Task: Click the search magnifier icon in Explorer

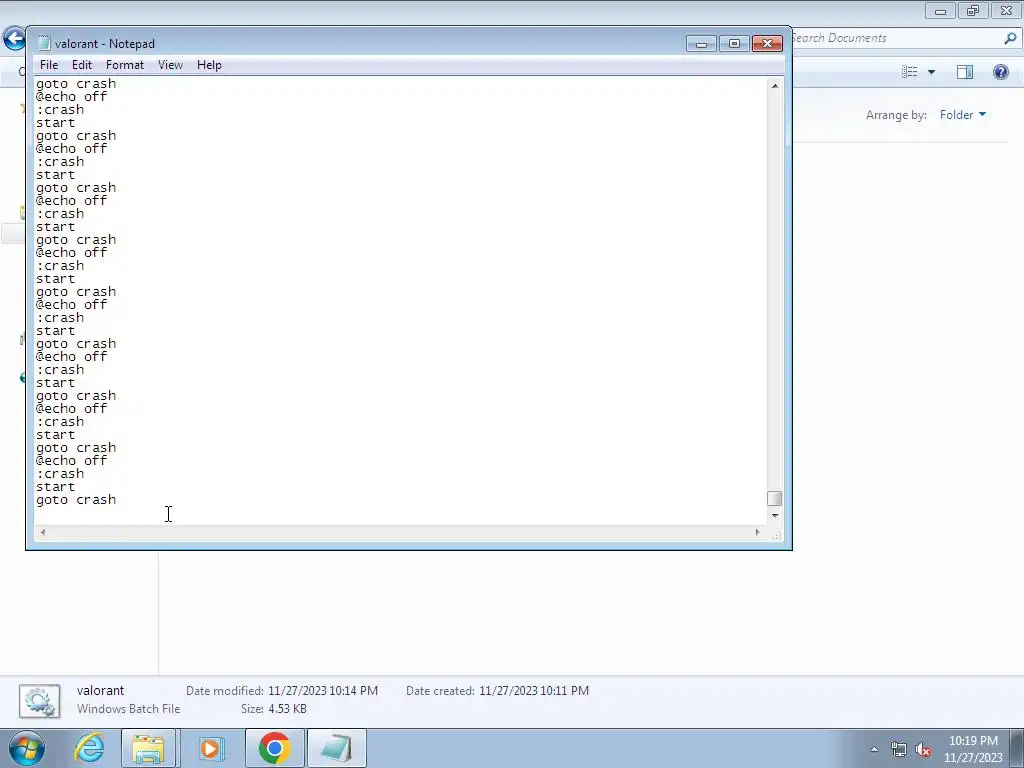Action: pos(1010,39)
